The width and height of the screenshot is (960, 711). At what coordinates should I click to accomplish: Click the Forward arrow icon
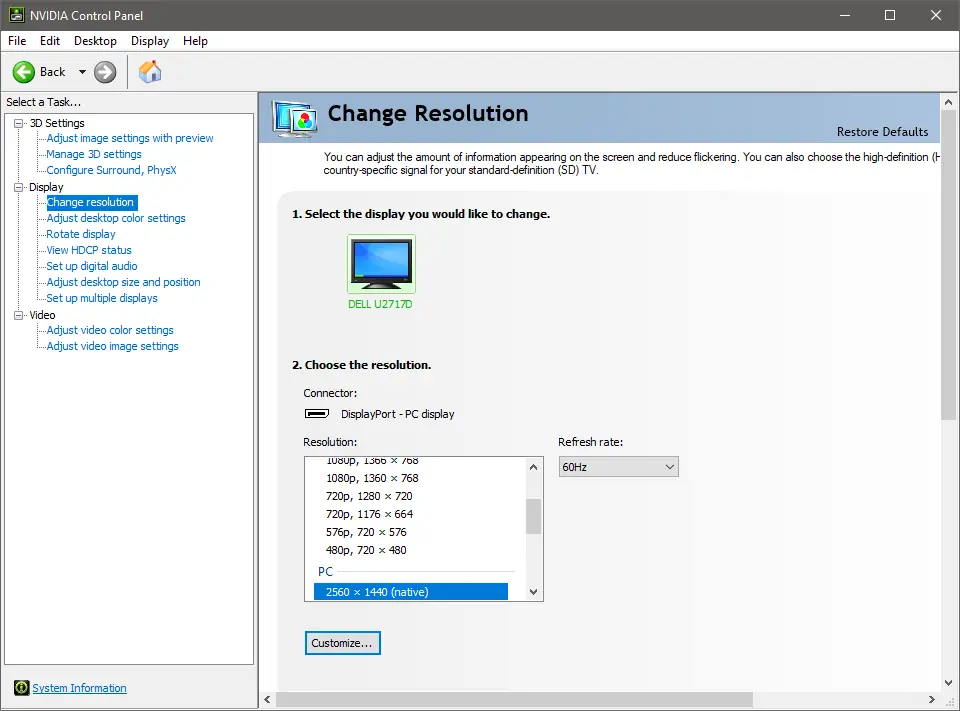click(x=105, y=72)
